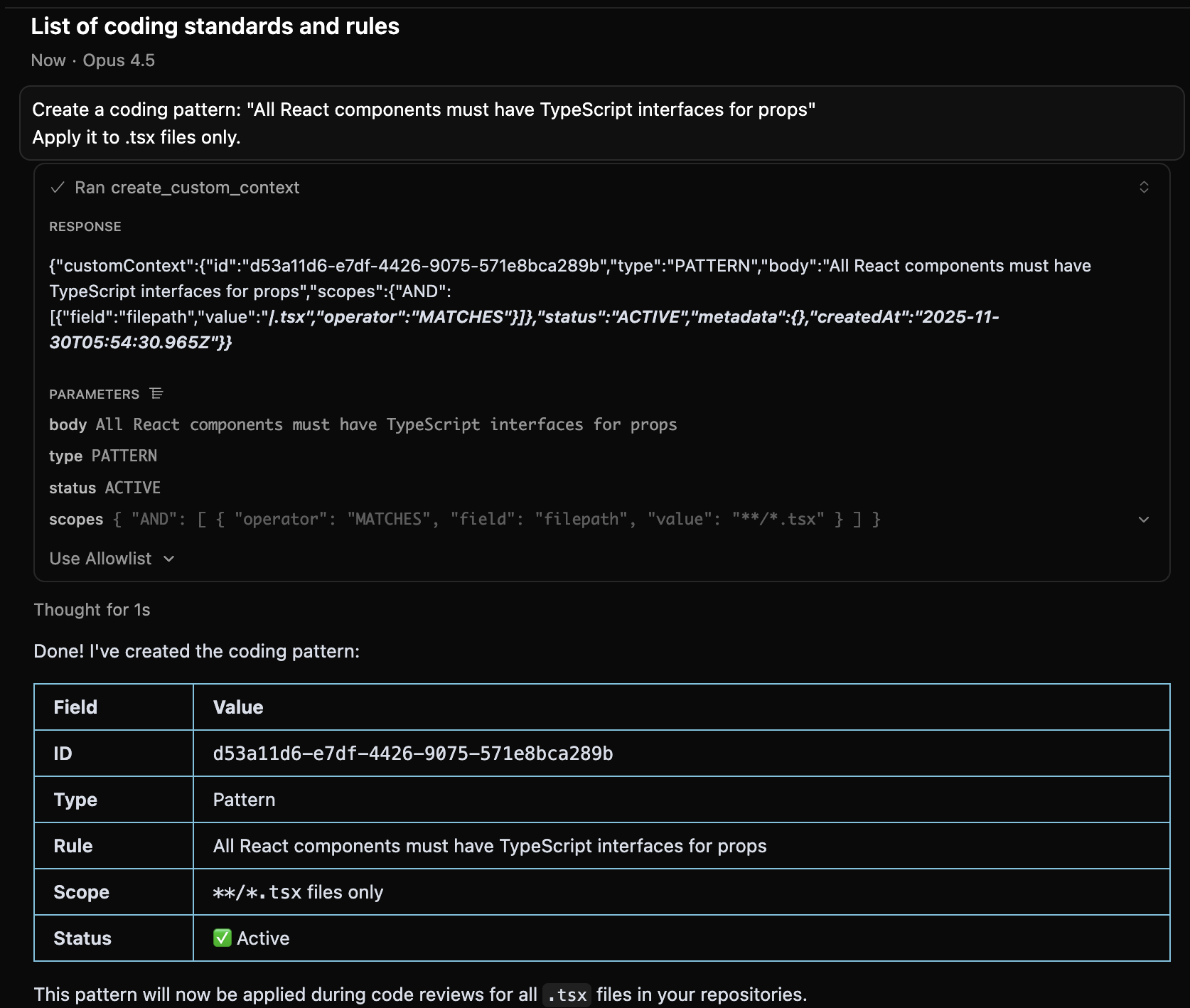Click the green Active checkmark in the Status row
The height and width of the screenshot is (1008, 1190).
click(x=223, y=938)
